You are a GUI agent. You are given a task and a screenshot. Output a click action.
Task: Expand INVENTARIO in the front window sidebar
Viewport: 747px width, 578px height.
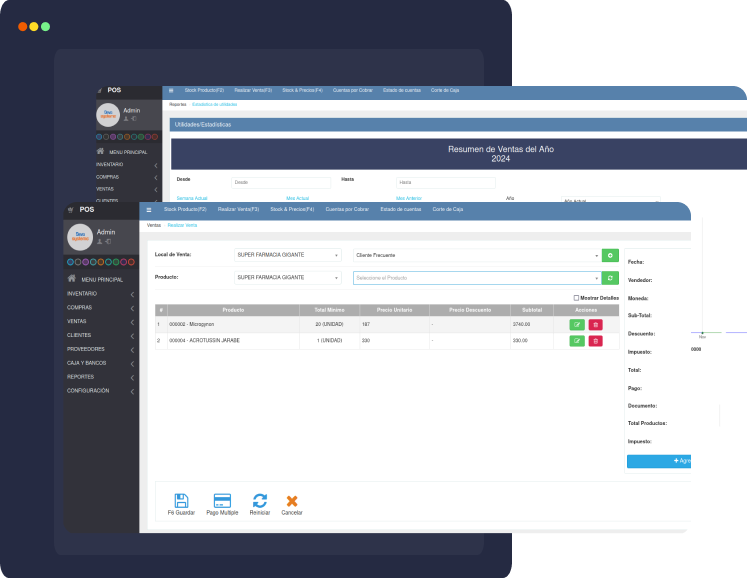click(x=101, y=294)
